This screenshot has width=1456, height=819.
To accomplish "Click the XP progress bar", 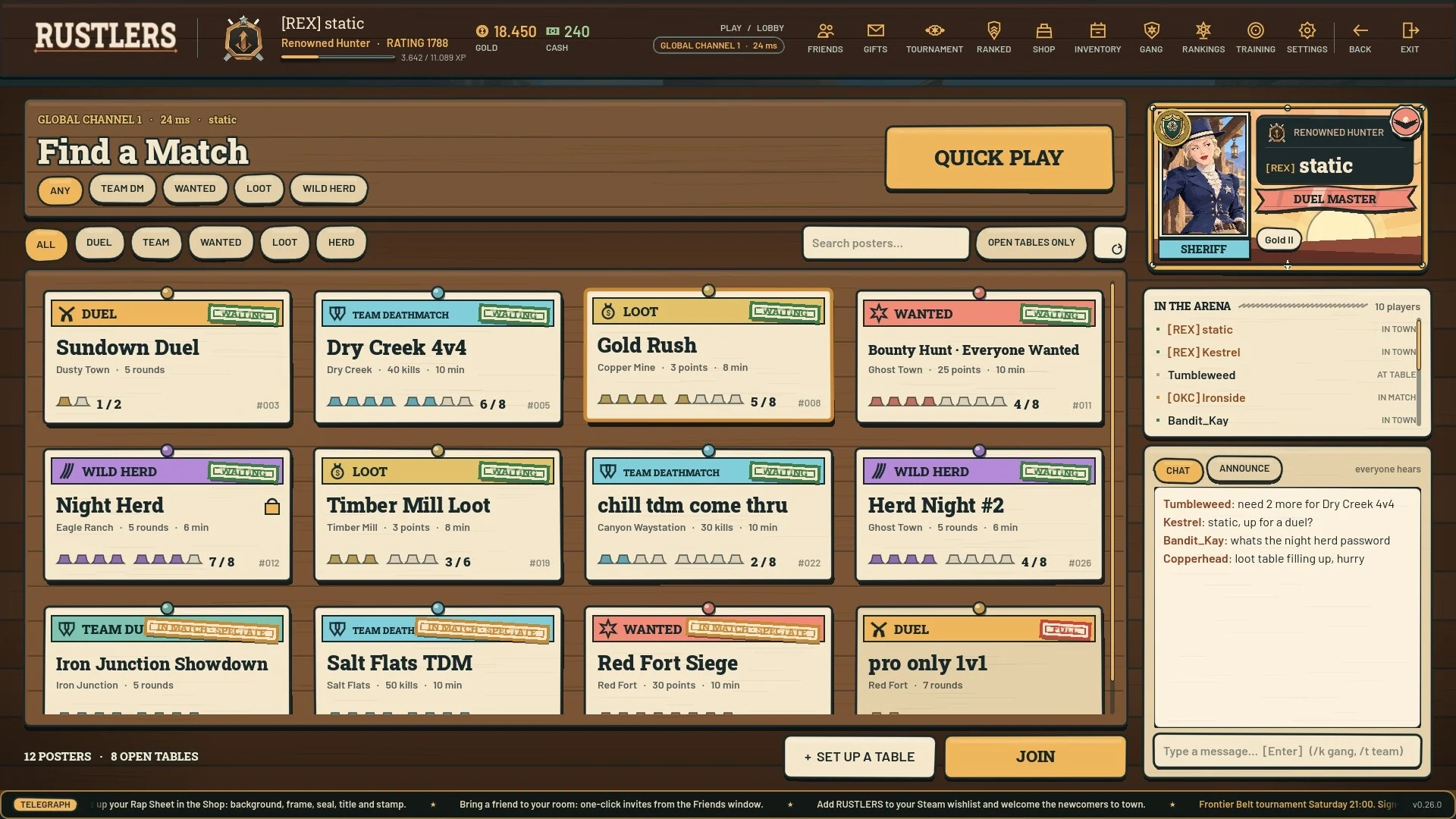I will click(x=337, y=58).
